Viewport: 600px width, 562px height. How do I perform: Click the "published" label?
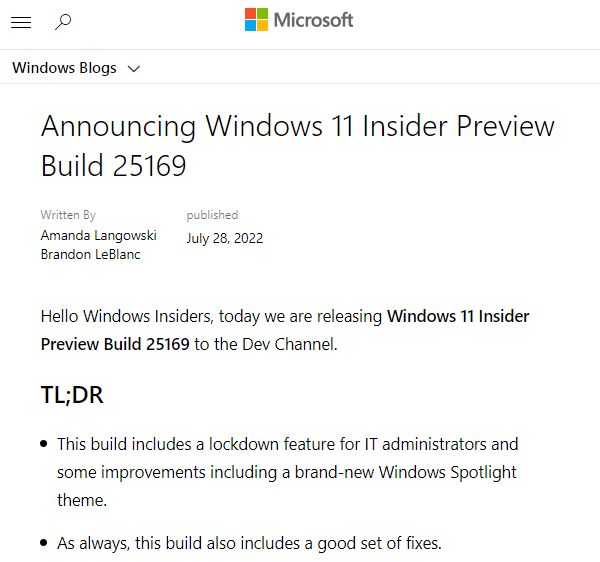[212, 215]
